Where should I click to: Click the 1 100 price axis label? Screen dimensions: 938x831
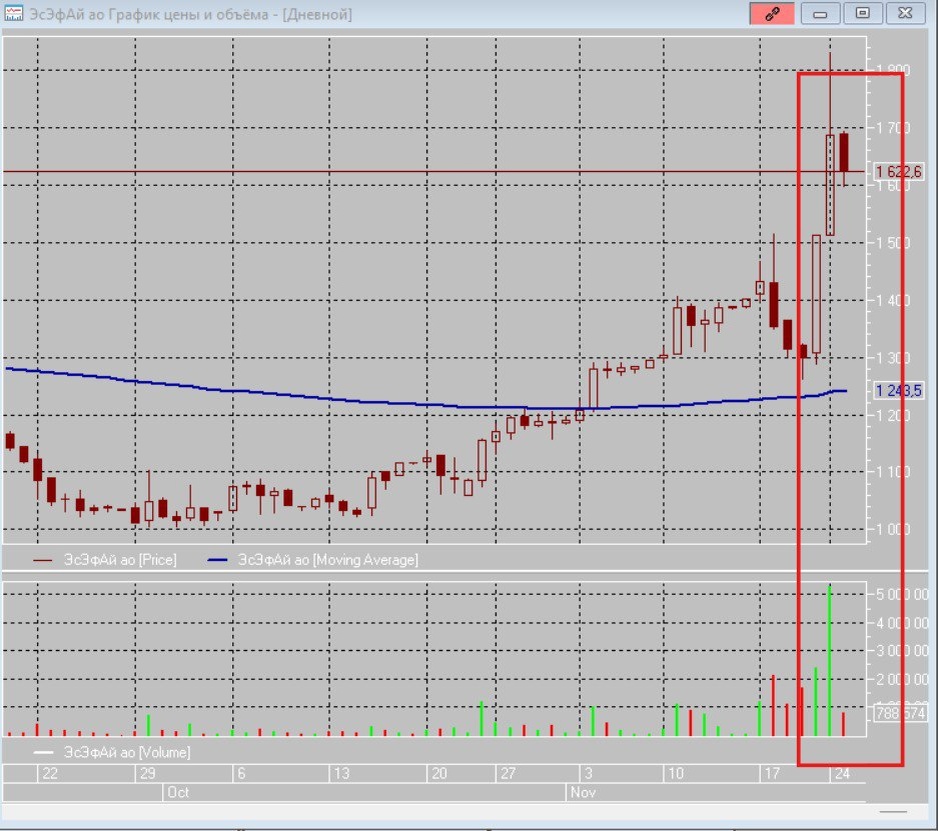pos(893,472)
